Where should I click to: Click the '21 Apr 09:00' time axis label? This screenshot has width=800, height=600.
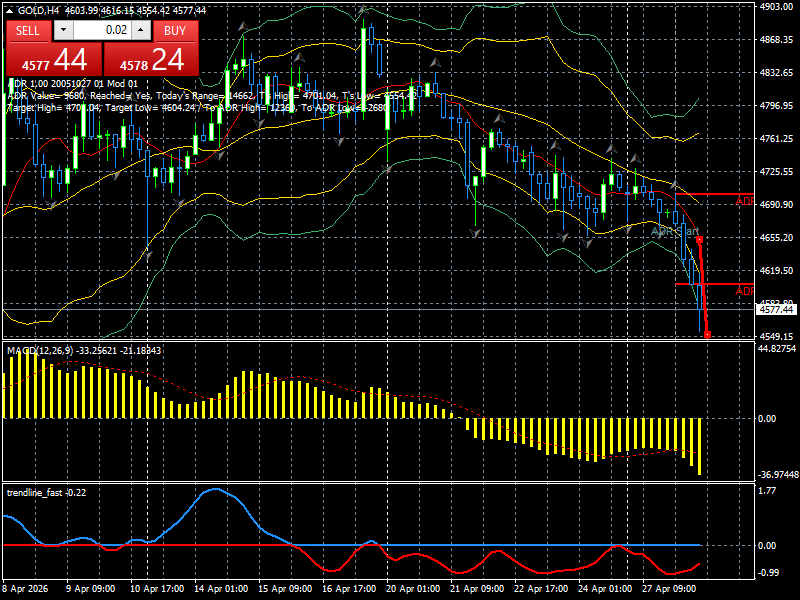click(x=477, y=589)
